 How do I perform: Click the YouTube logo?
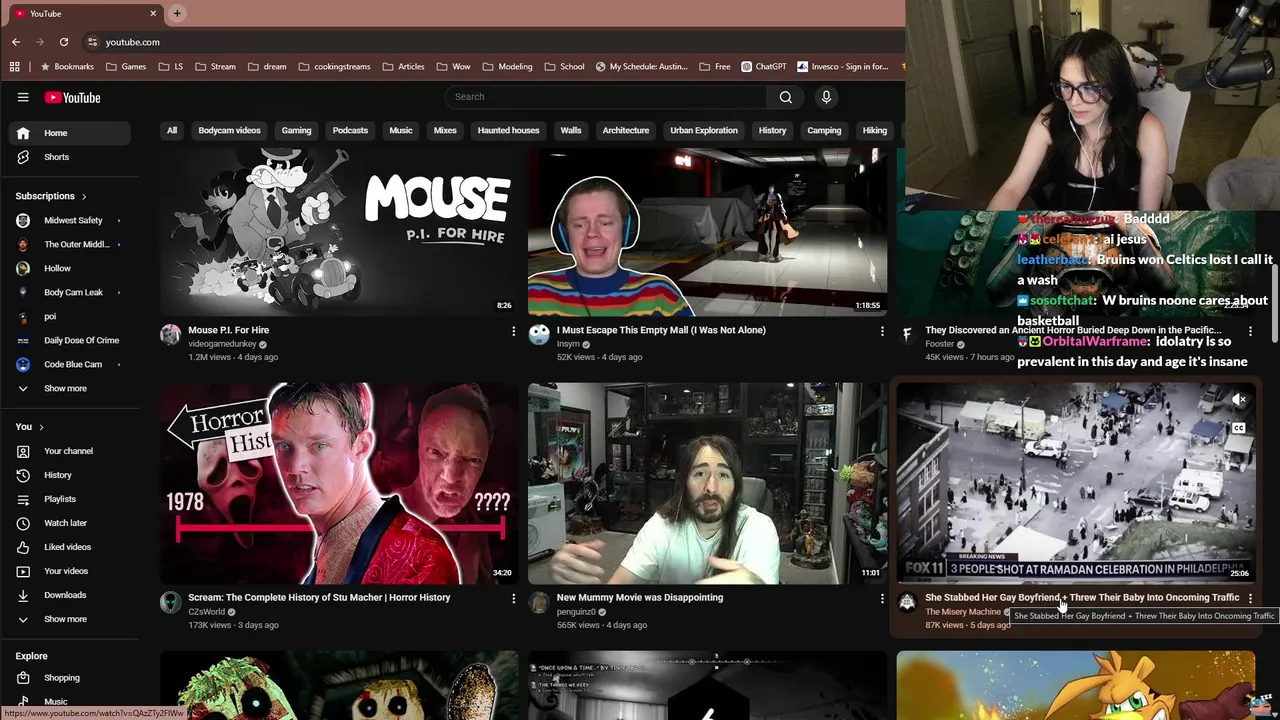[72, 97]
